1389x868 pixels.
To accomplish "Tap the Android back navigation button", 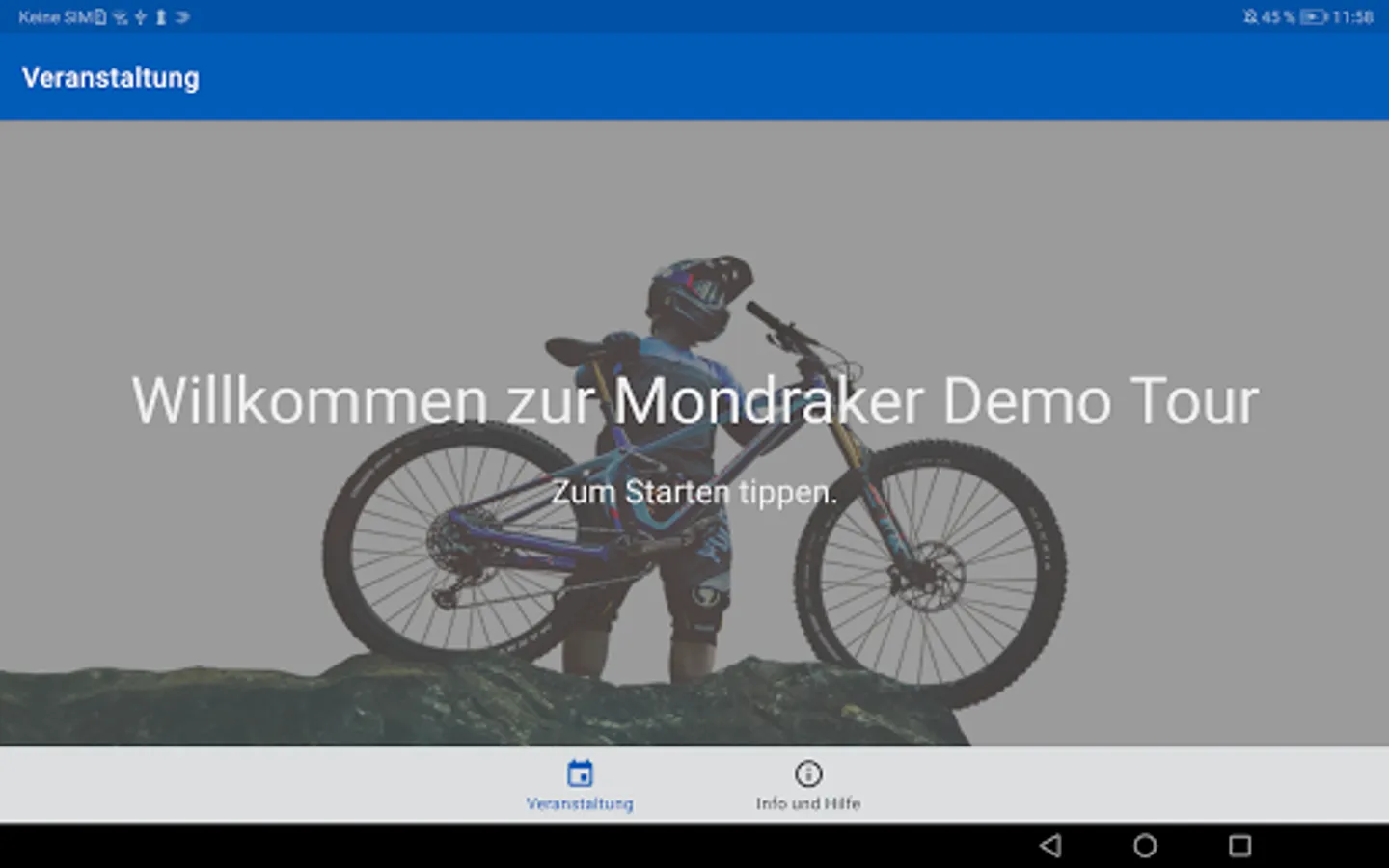I will coord(1050,846).
